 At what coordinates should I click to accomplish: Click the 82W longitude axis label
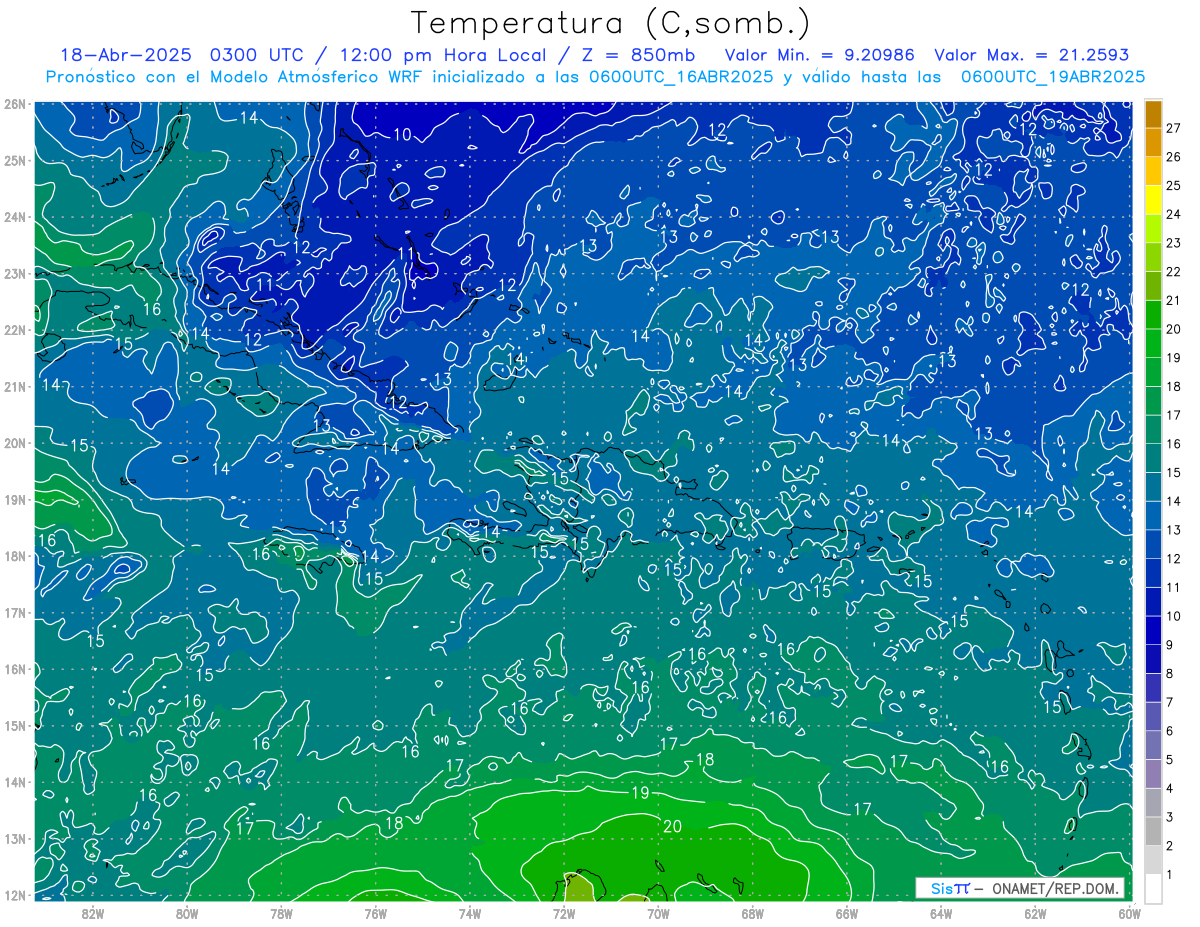pyautogui.click(x=93, y=913)
